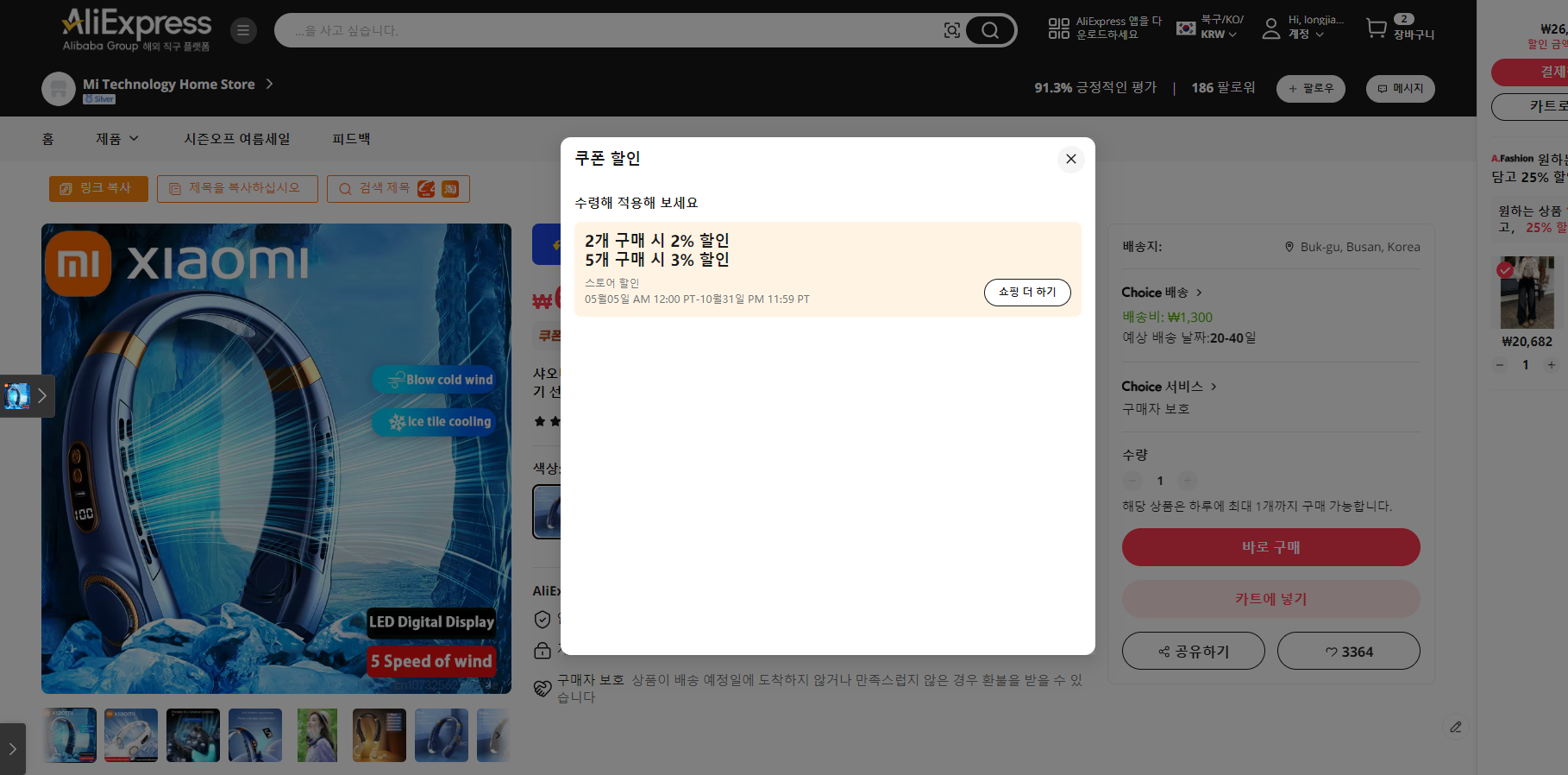Open the AliExpress logo home link
The width and height of the screenshot is (1568, 775).
[x=136, y=30]
